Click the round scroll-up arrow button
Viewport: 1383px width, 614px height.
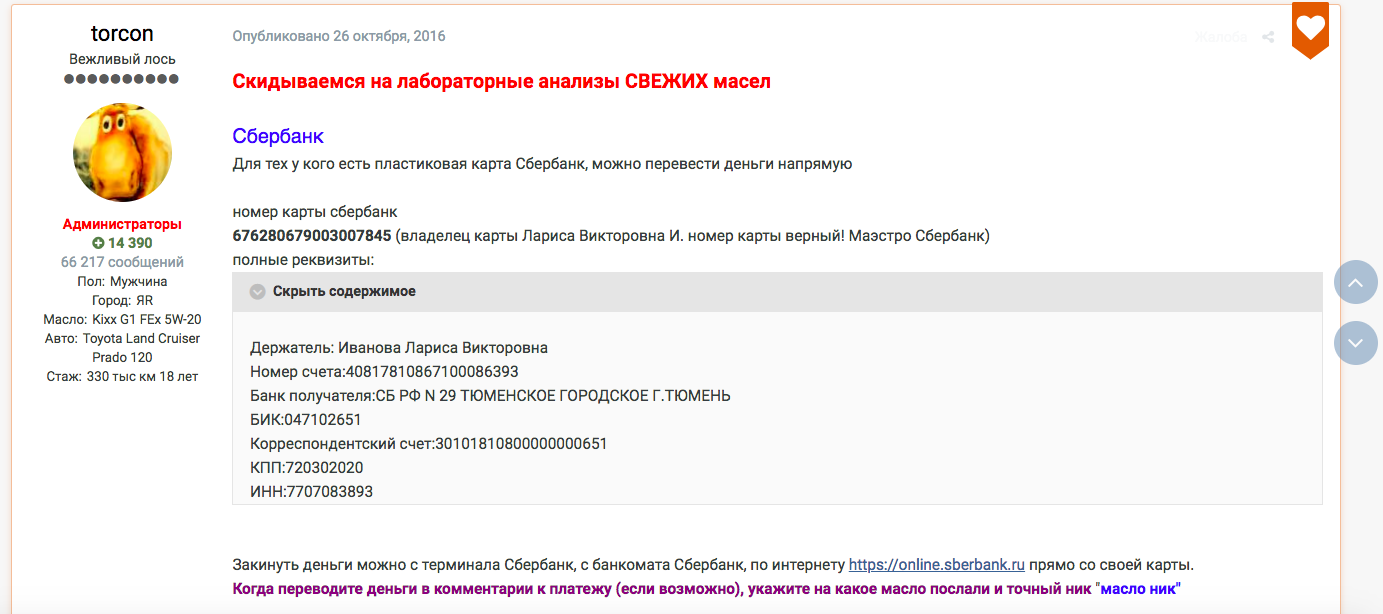click(x=1356, y=283)
